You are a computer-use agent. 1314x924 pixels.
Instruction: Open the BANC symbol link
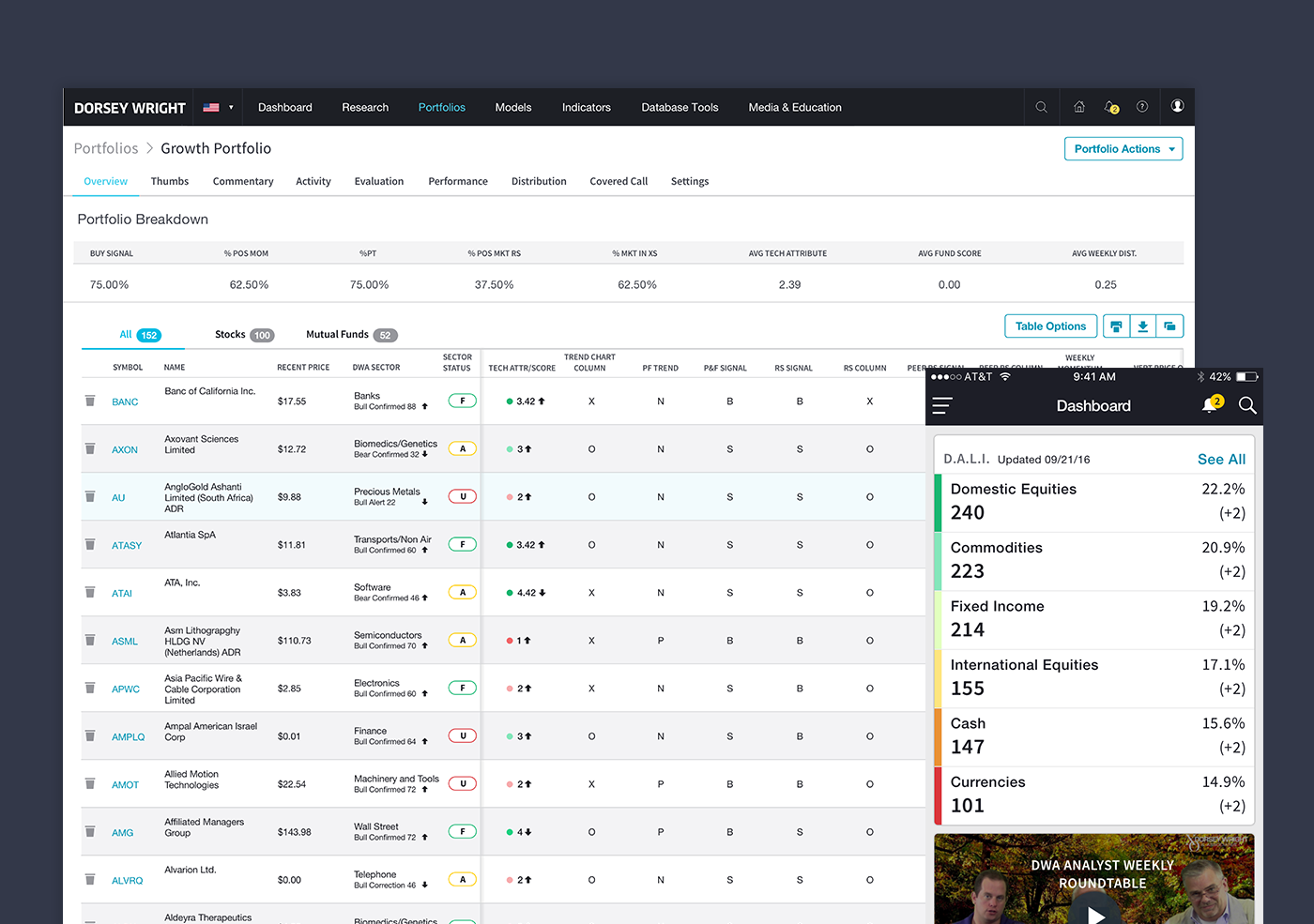[125, 402]
